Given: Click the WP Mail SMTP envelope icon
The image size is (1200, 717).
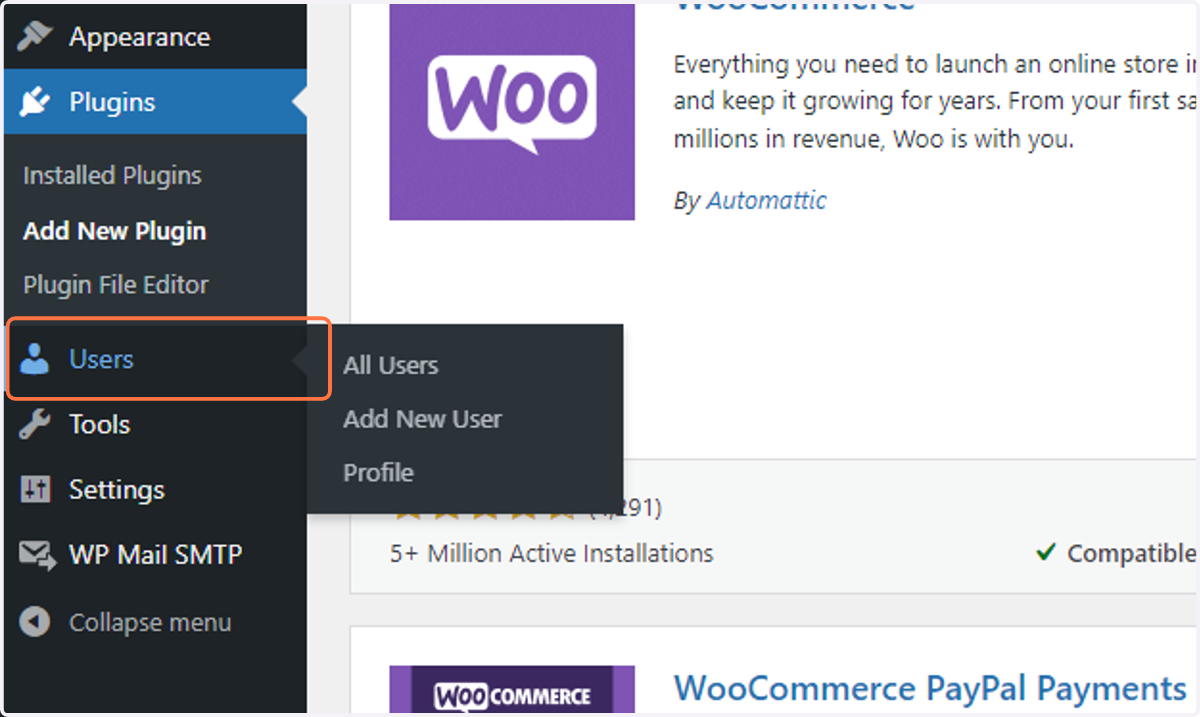Looking at the screenshot, I should [37, 555].
